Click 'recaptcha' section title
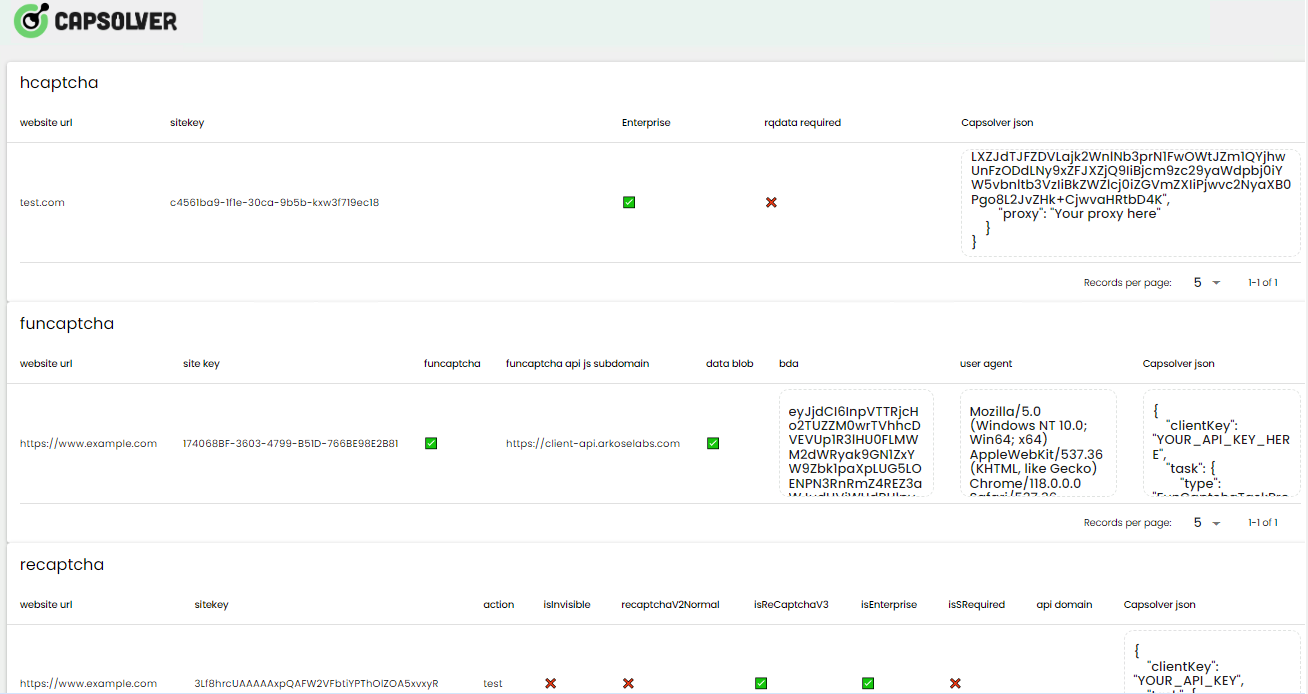Image resolution: width=1308 pixels, height=694 pixels. [62, 565]
